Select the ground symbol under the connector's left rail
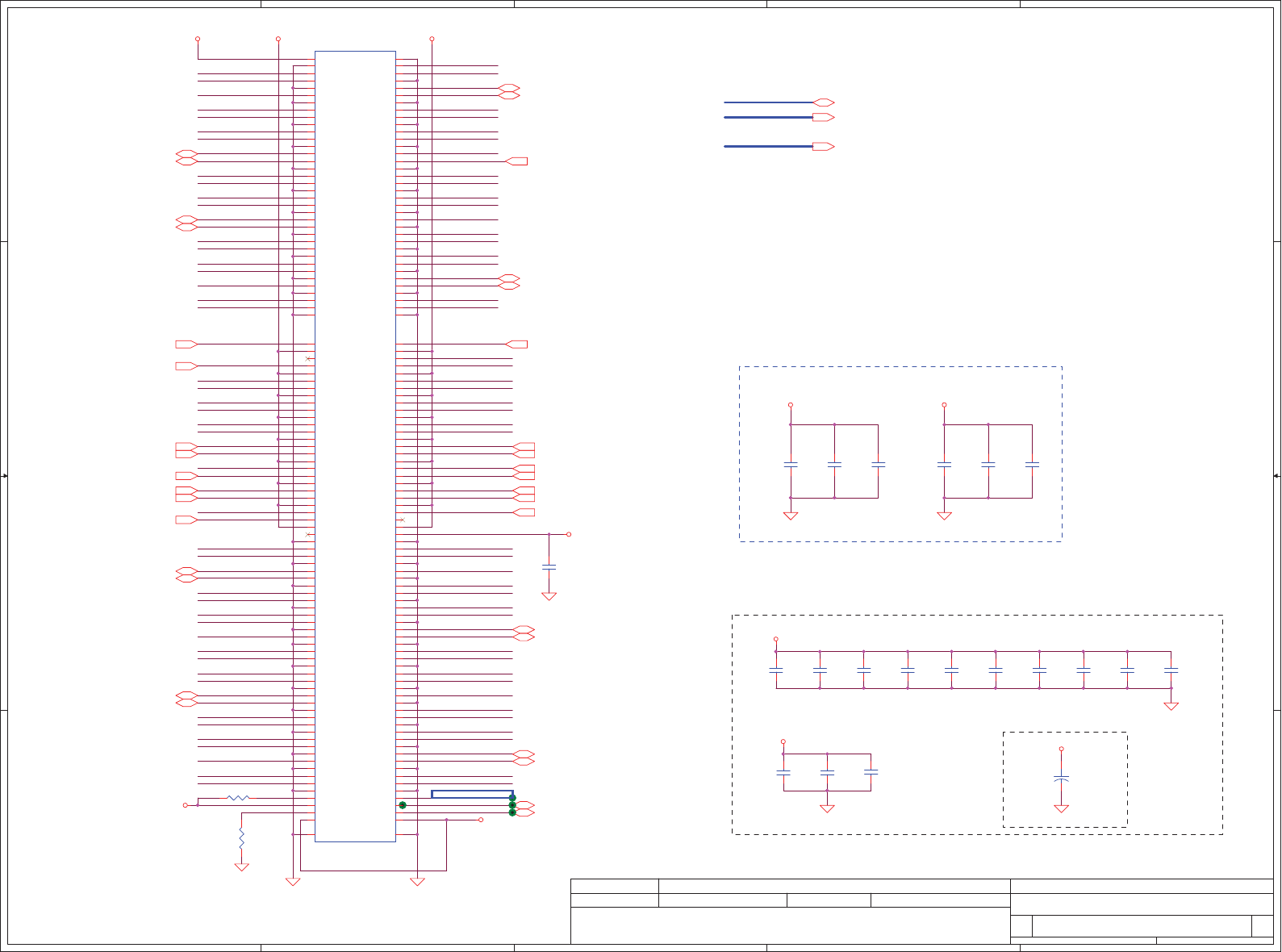 (x=293, y=882)
